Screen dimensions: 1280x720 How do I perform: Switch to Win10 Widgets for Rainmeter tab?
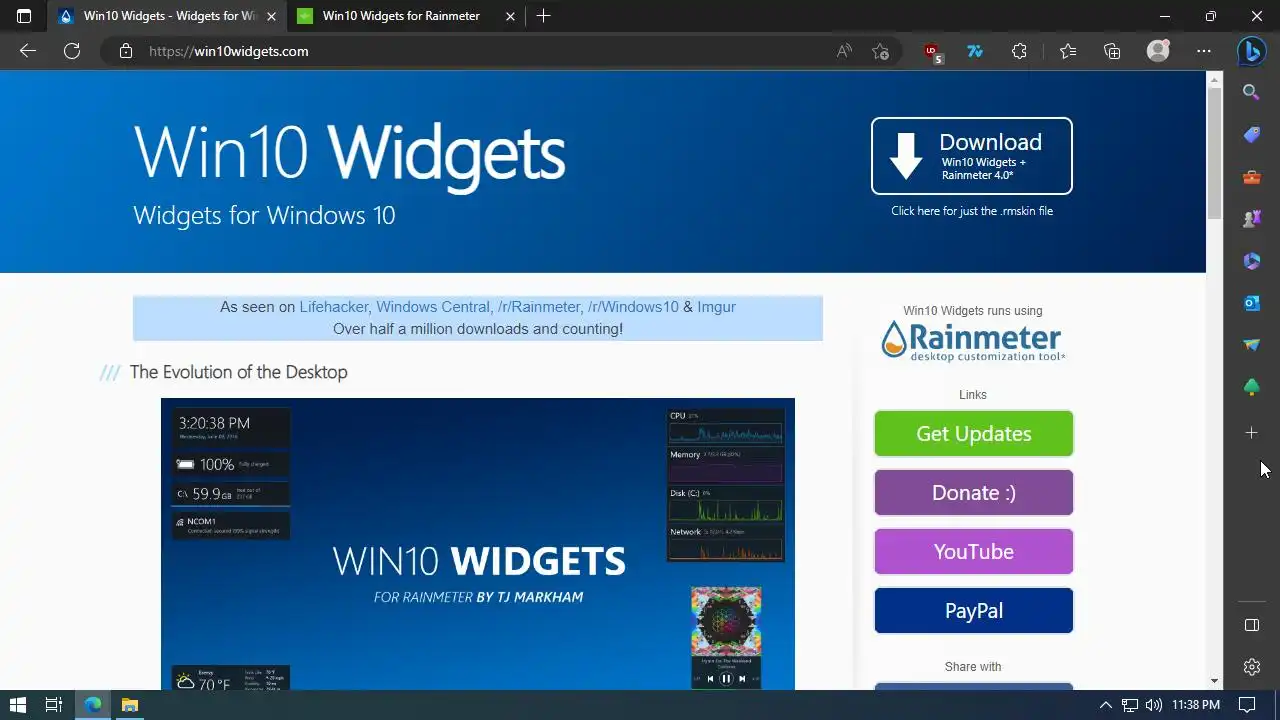pos(400,16)
